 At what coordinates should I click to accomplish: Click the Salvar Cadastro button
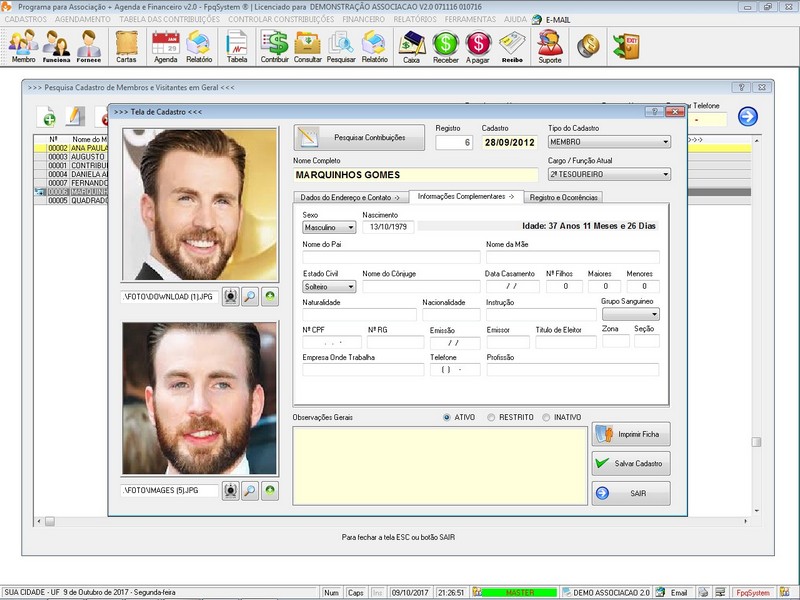pos(631,463)
